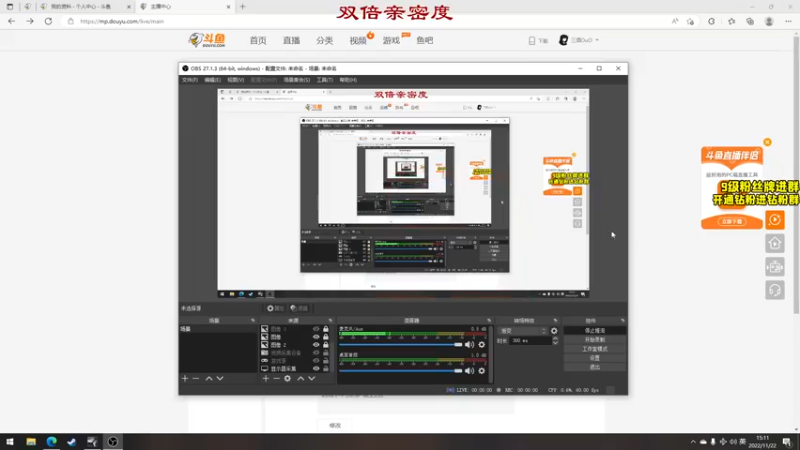Adjust desktop audio volume slider
Viewport: 800px width, 450px height.
coord(401,371)
